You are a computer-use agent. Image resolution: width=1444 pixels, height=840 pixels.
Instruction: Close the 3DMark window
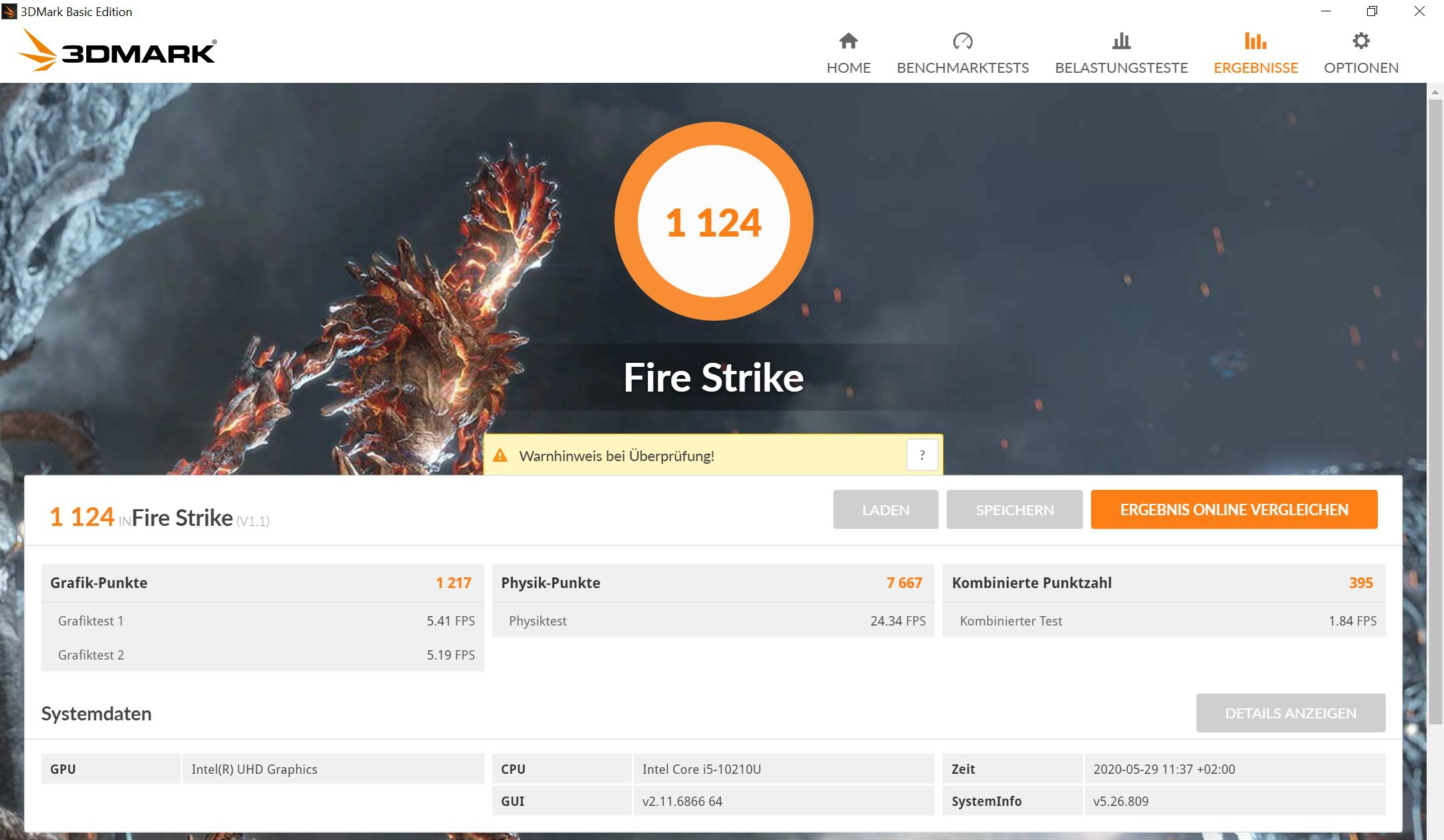click(x=1419, y=11)
